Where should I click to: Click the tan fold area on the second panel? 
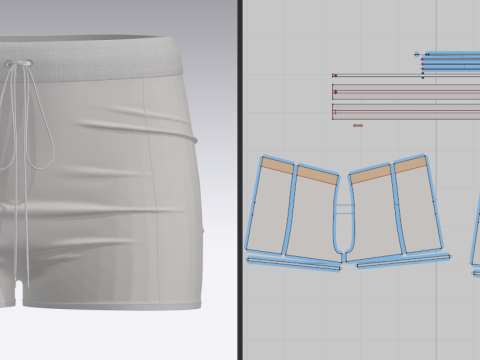tap(317, 175)
